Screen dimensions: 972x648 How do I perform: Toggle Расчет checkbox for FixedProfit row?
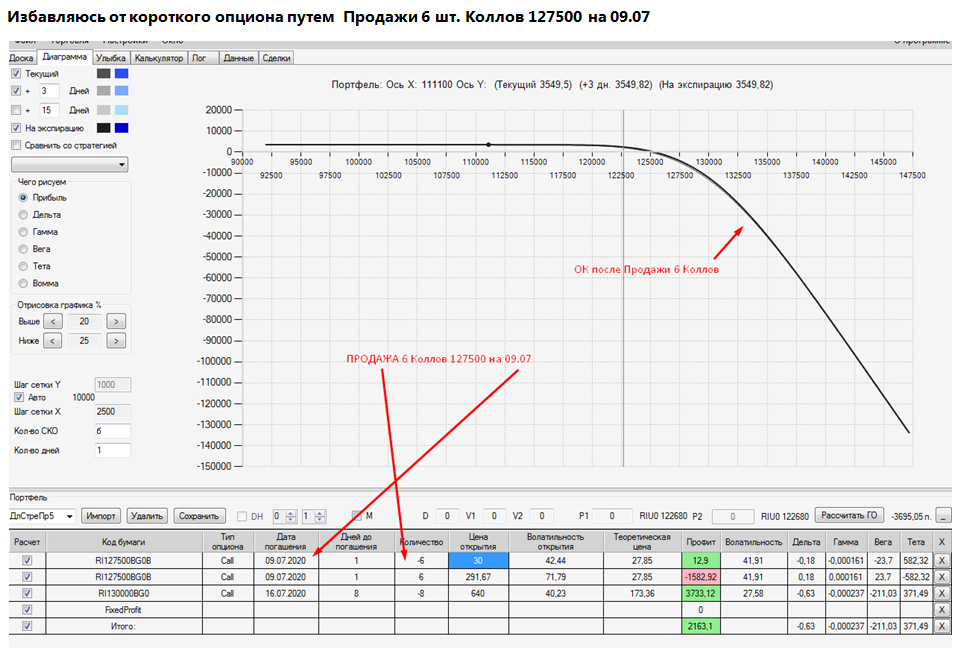27,610
